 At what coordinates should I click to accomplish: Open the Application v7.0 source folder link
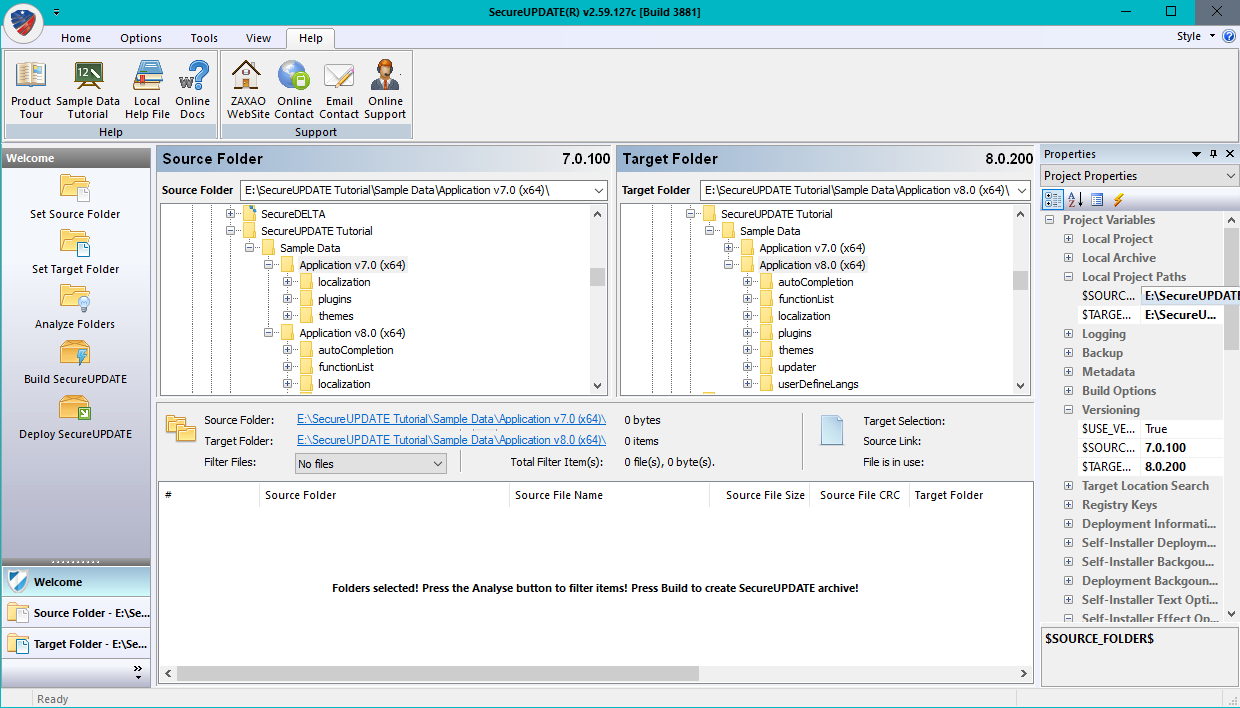[x=451, y=419]
